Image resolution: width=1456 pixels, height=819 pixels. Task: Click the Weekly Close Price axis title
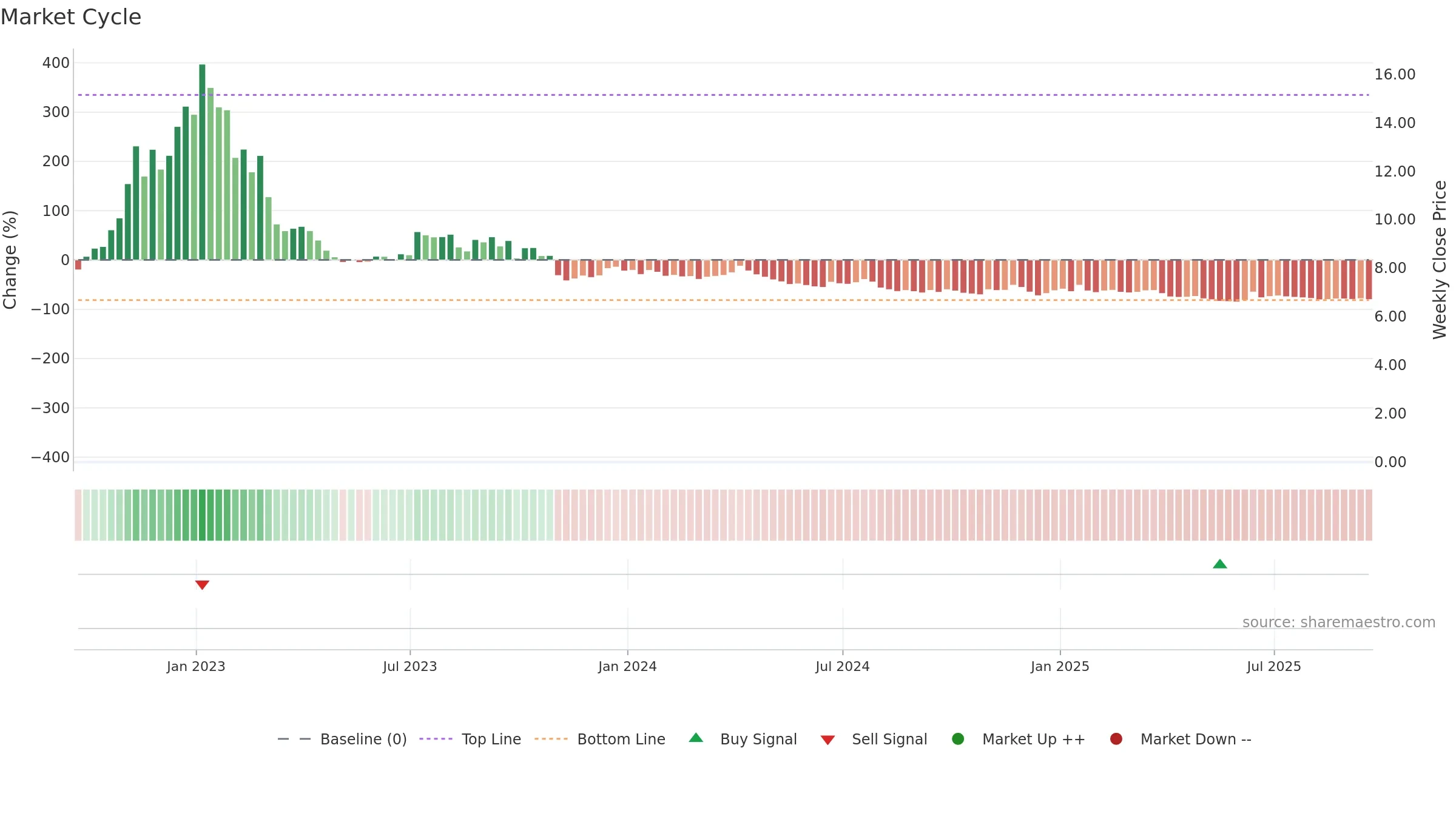point(1440,260)
